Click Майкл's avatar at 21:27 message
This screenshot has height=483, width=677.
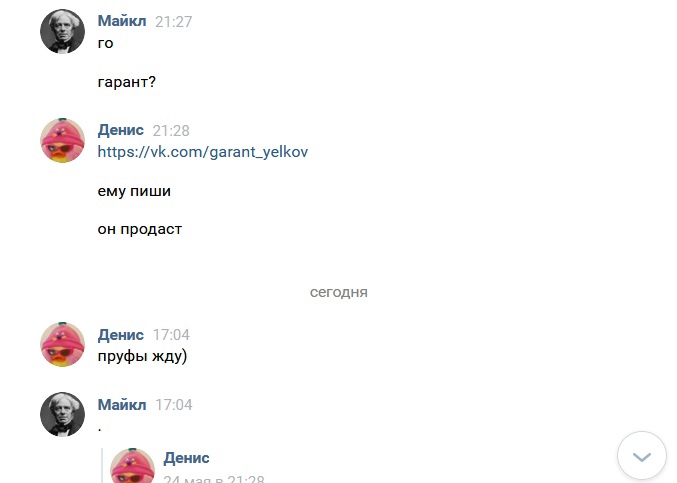tap(62, 31)
